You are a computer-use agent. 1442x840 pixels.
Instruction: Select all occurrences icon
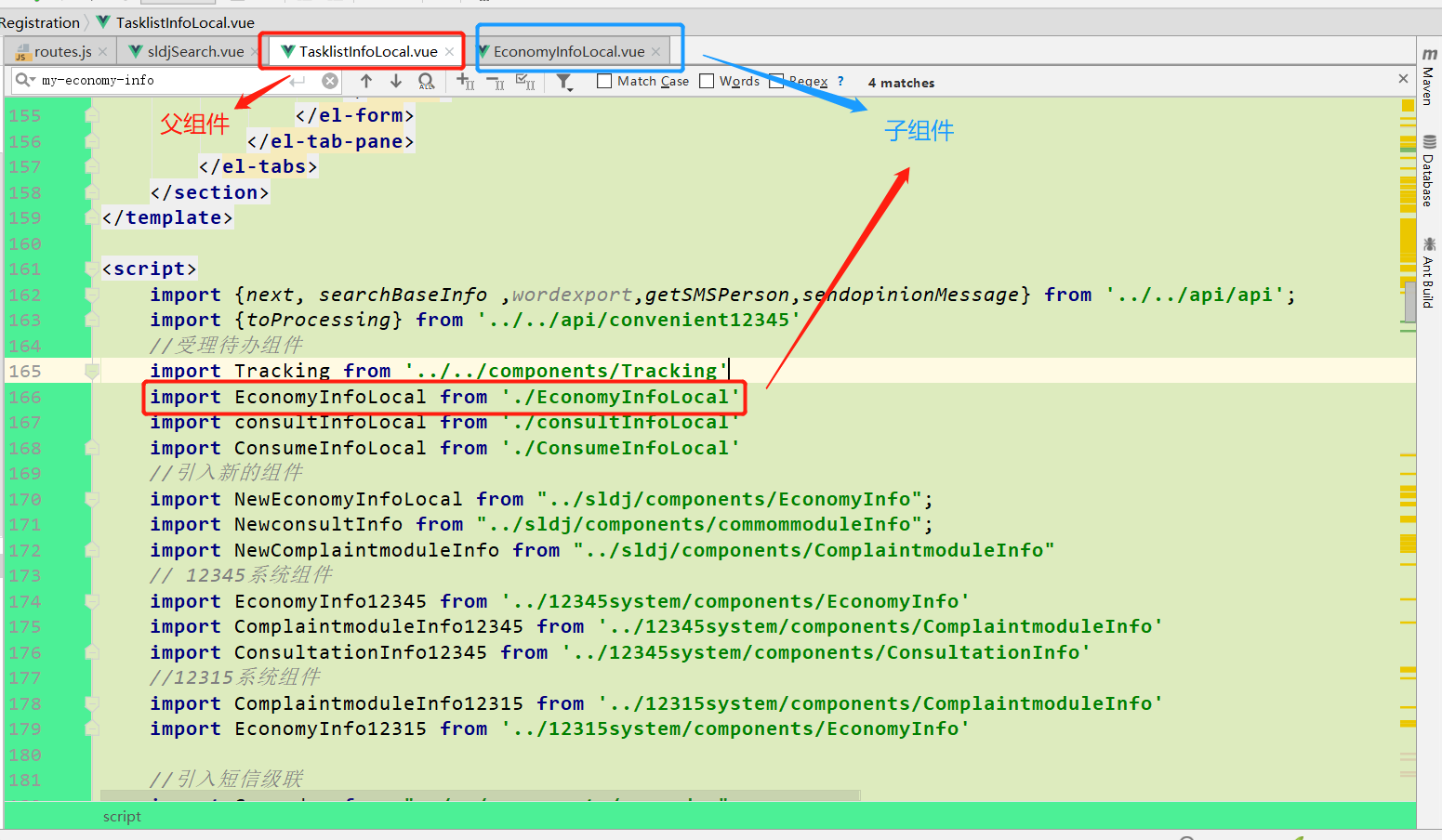[x=525, y=82]
